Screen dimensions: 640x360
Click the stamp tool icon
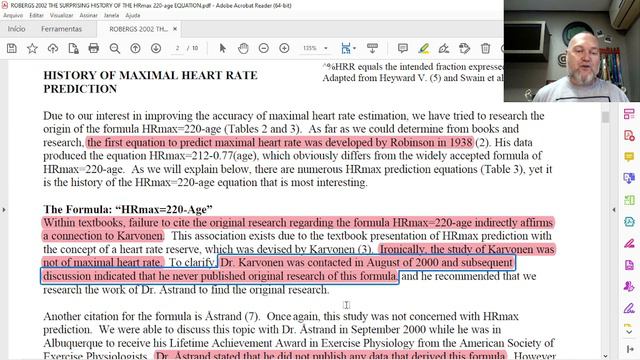(464, 49)
